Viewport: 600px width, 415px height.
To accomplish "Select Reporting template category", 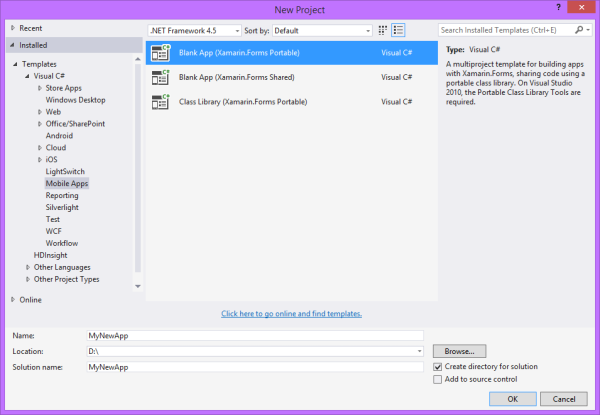I will point(62,195).
